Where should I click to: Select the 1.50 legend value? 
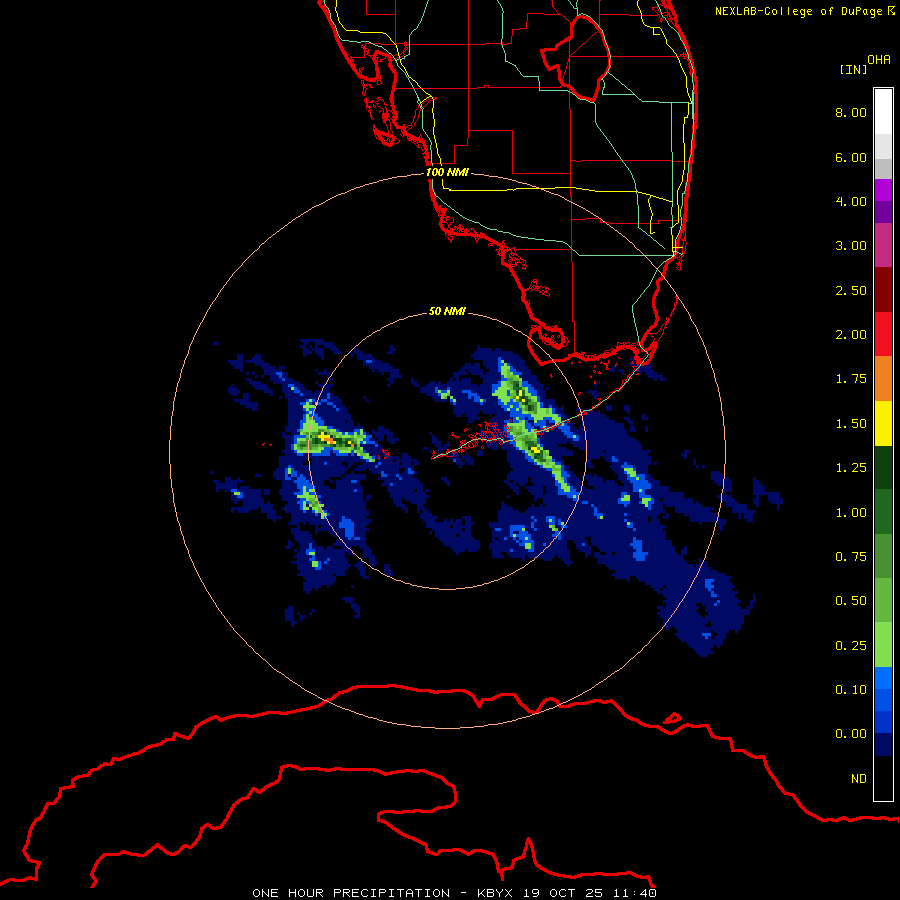(x=851, y=424)
